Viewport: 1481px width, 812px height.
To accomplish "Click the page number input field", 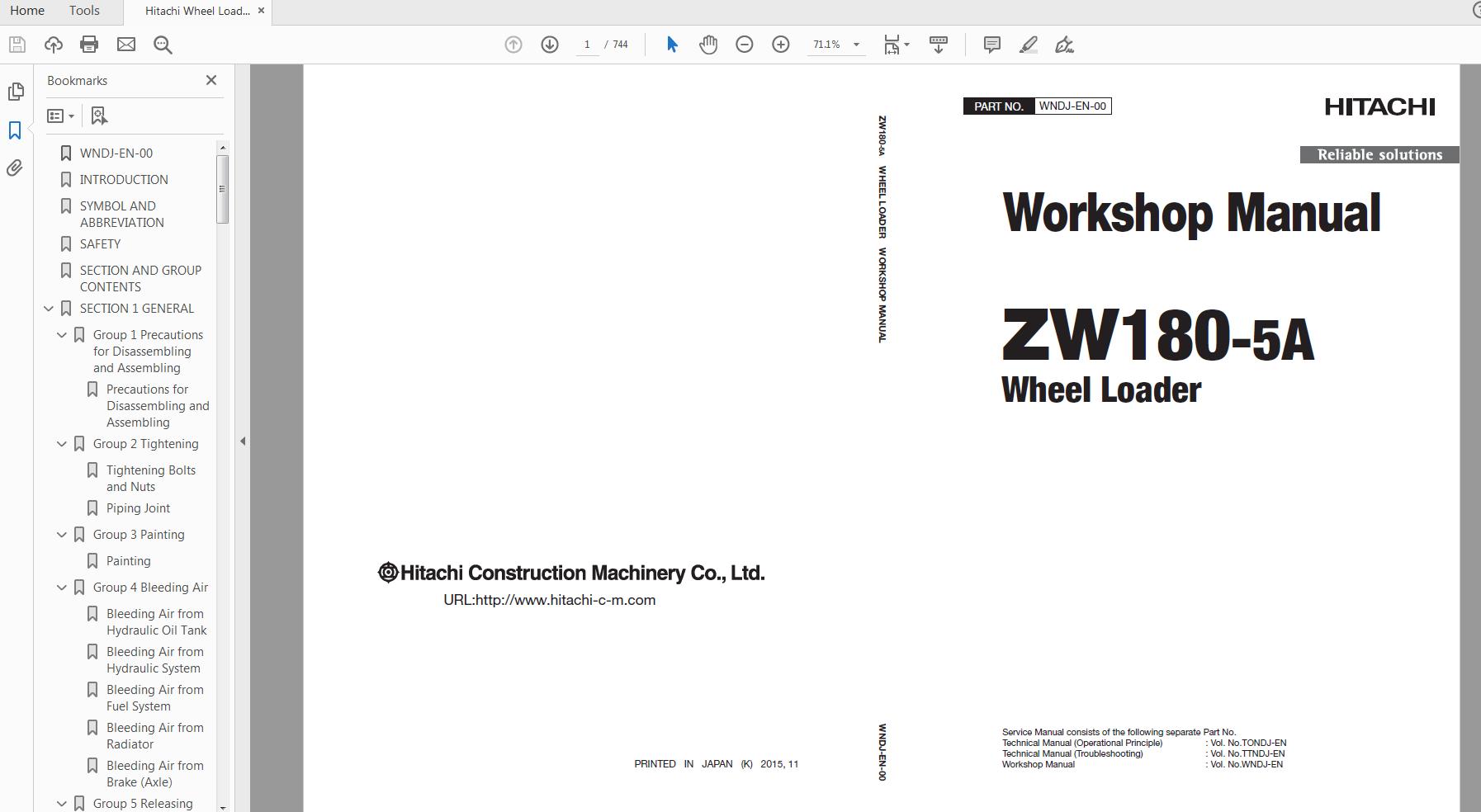I will [x=588, y=45].
